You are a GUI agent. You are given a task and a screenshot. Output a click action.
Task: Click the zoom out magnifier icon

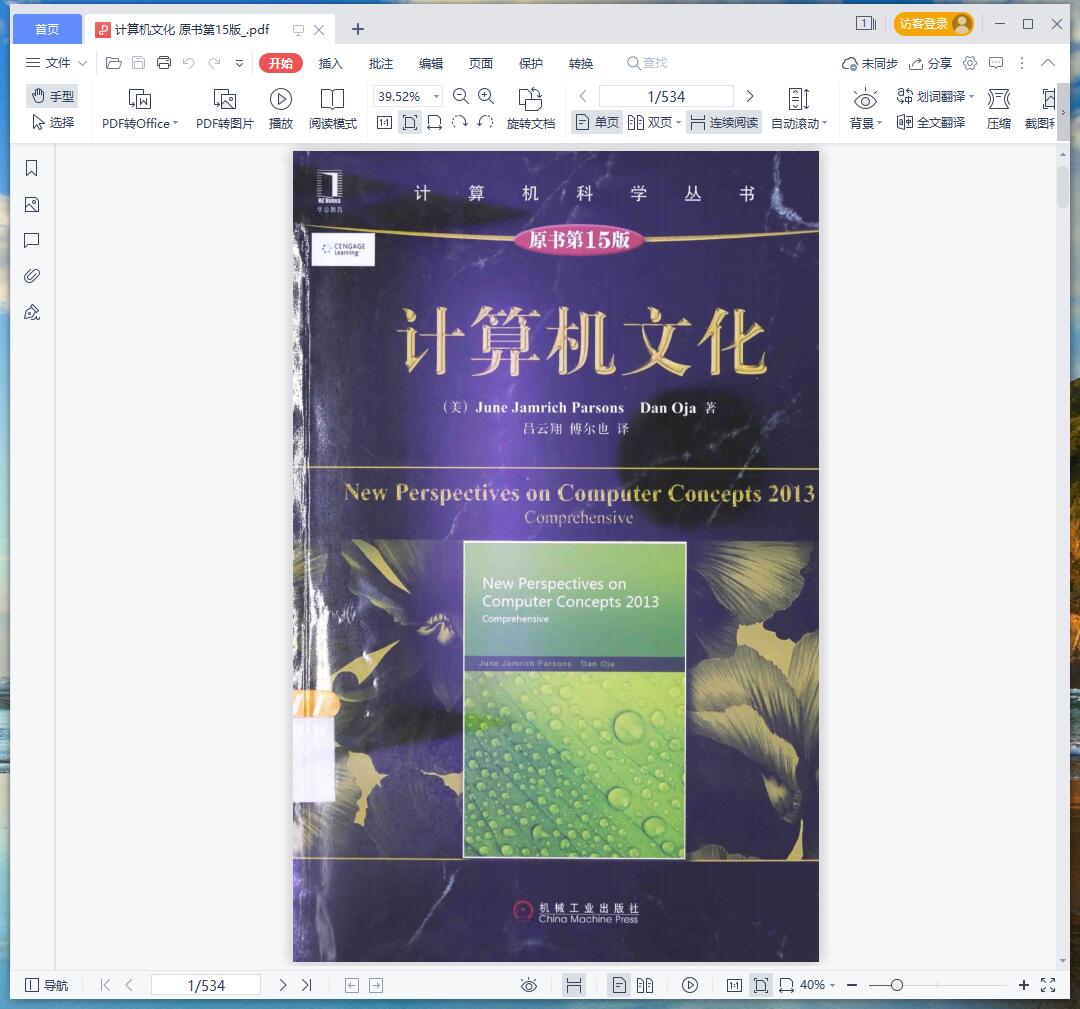tap(460, 96)
